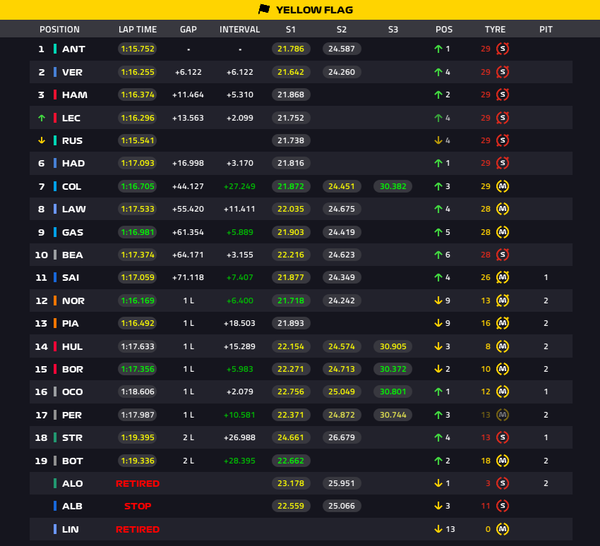Click HAD's soft tyre icon

click(x=502, y=163)
